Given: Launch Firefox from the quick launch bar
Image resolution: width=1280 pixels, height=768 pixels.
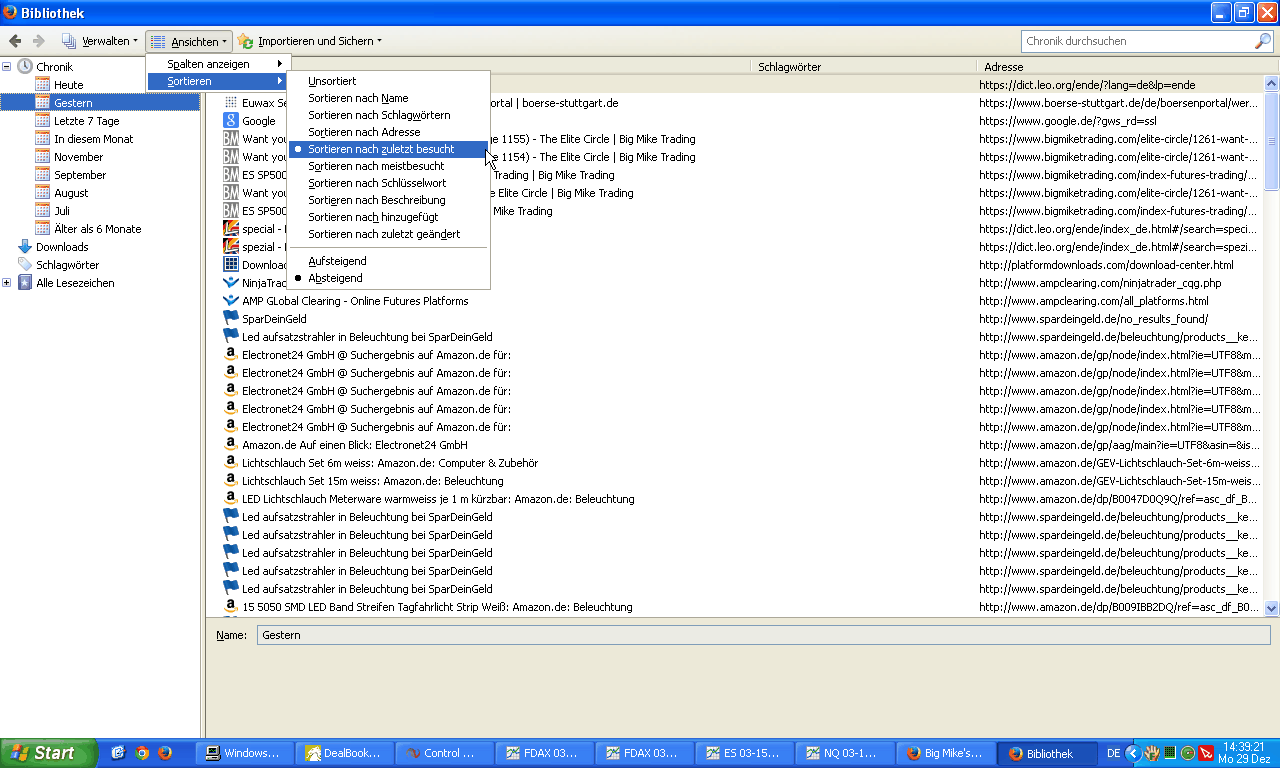Looking at the screenshot, I should pos(165,753).
